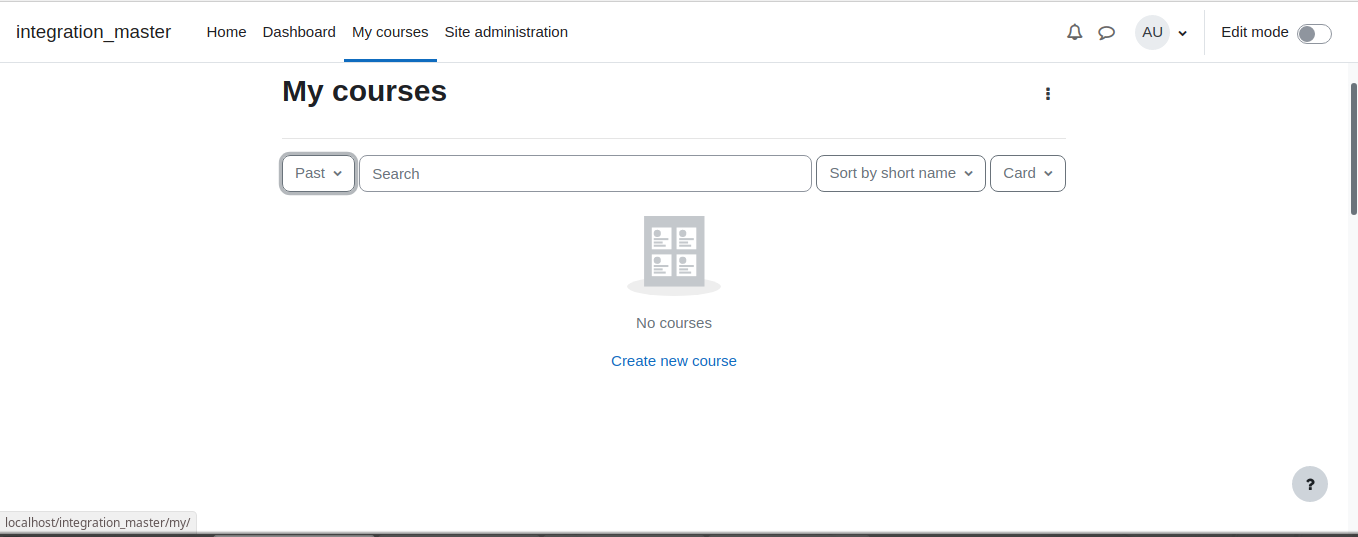
Task: Click the integration_master site name
Action: (x=94, y=32)
